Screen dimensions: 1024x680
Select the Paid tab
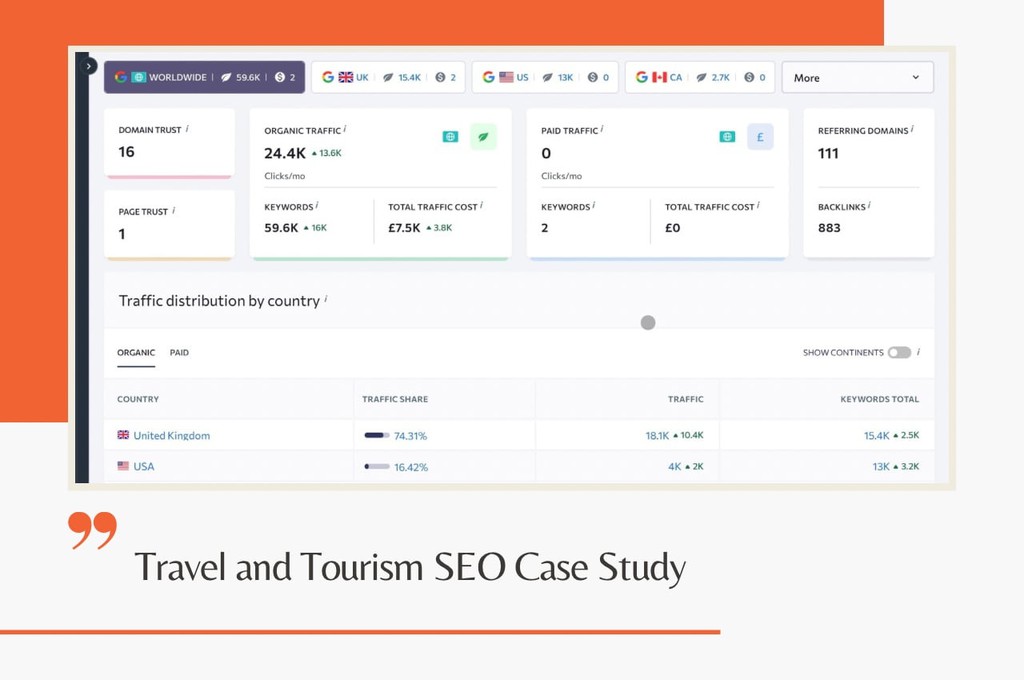[x=179, y=353]
